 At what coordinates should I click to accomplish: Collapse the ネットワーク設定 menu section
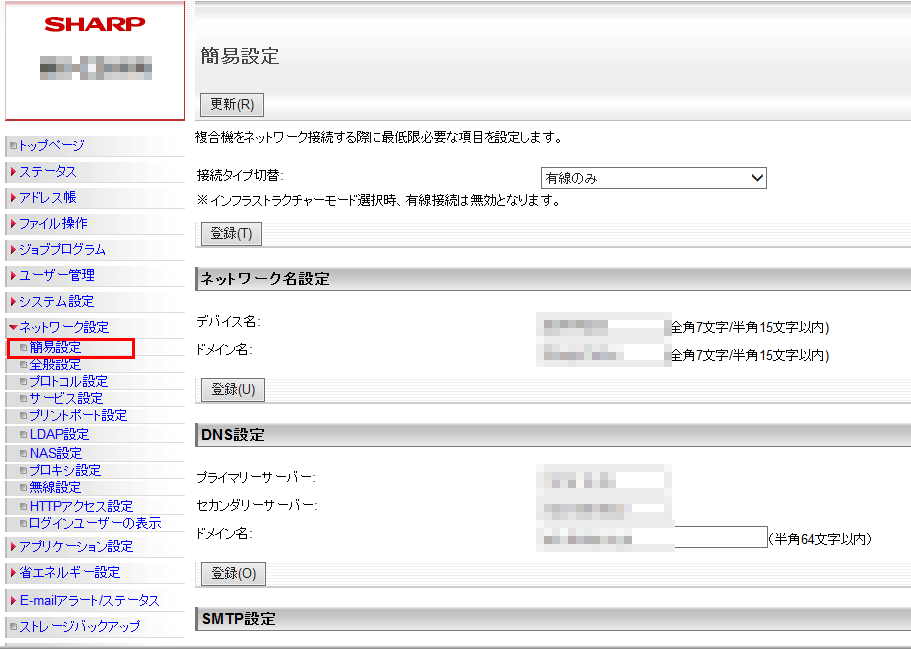(x=63, y=327)
